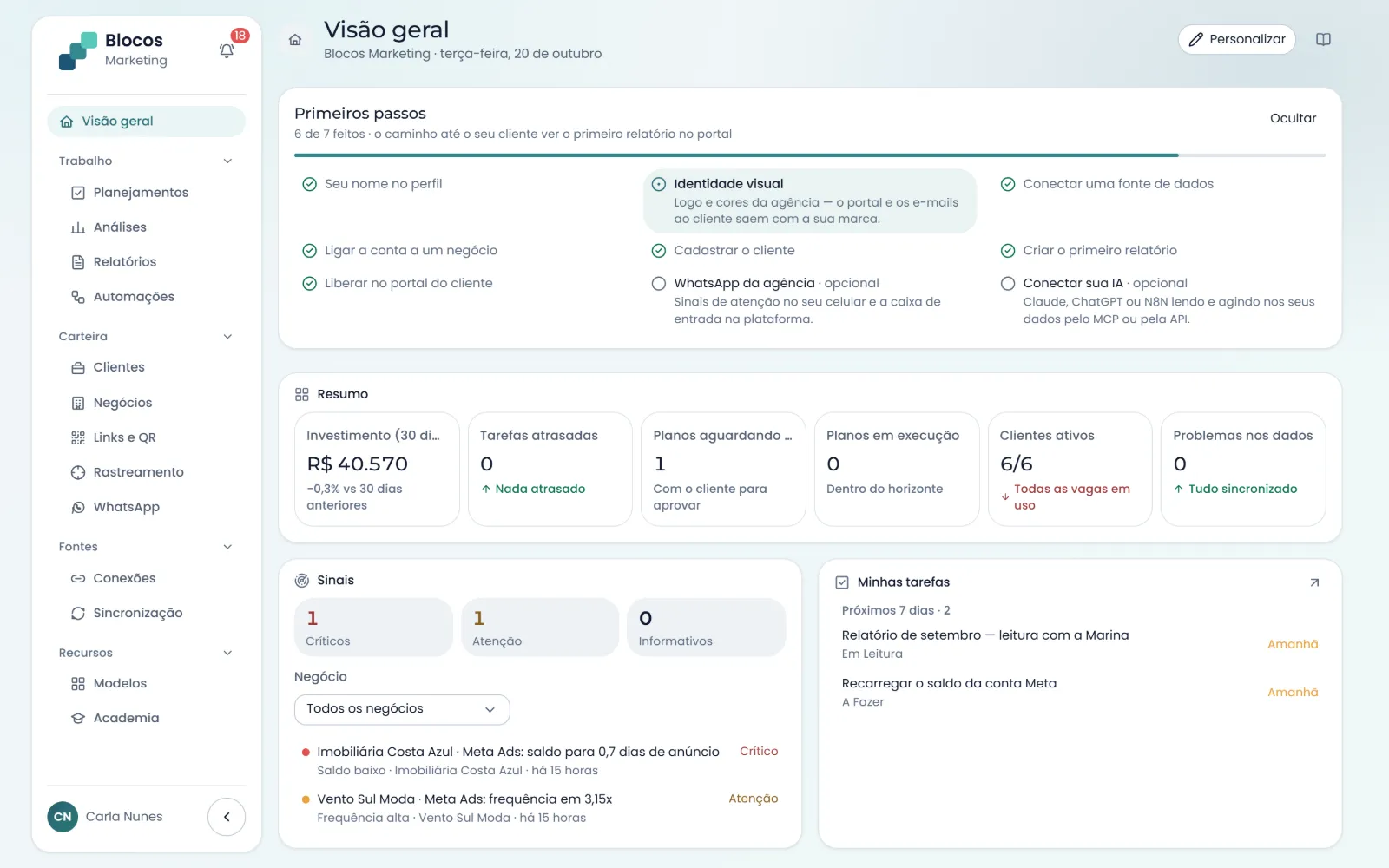Open the notifications bell icon
Viewport: 1389px width, 868px height.
point(227,50)
